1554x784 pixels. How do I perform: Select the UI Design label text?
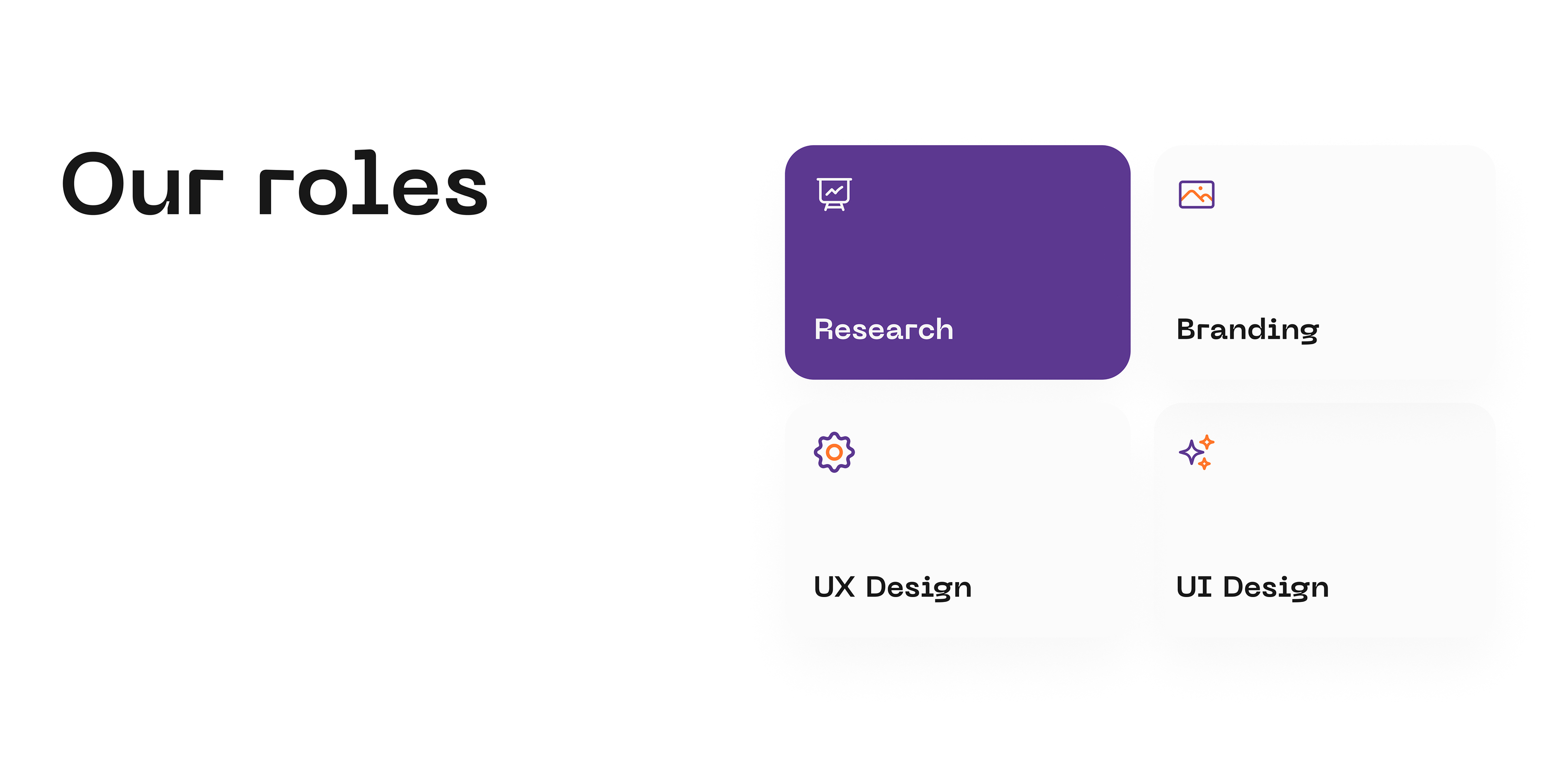click(1252, 587)
